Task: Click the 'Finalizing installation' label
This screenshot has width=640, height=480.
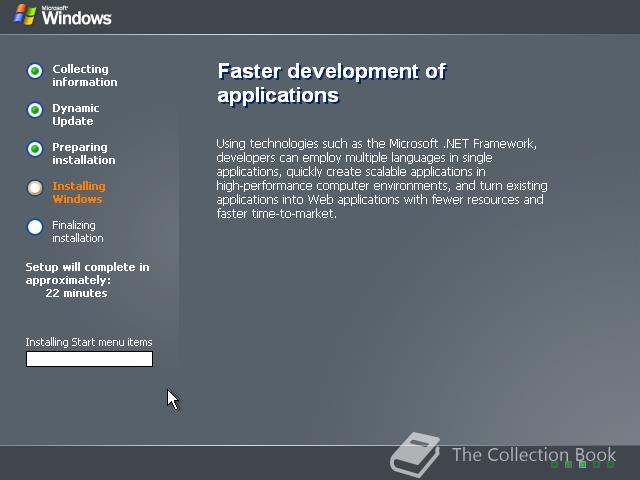Action: pos(78,231)
